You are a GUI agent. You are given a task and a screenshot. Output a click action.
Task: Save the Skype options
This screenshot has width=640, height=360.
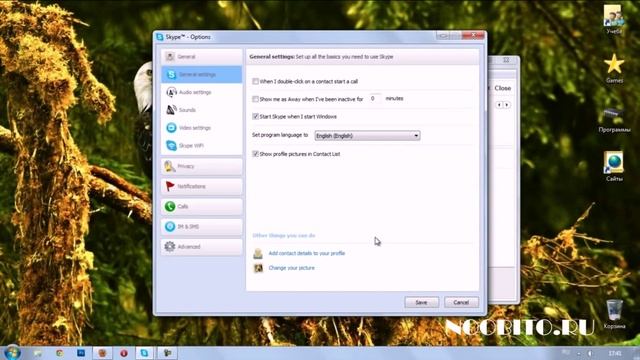pos(422,302)
